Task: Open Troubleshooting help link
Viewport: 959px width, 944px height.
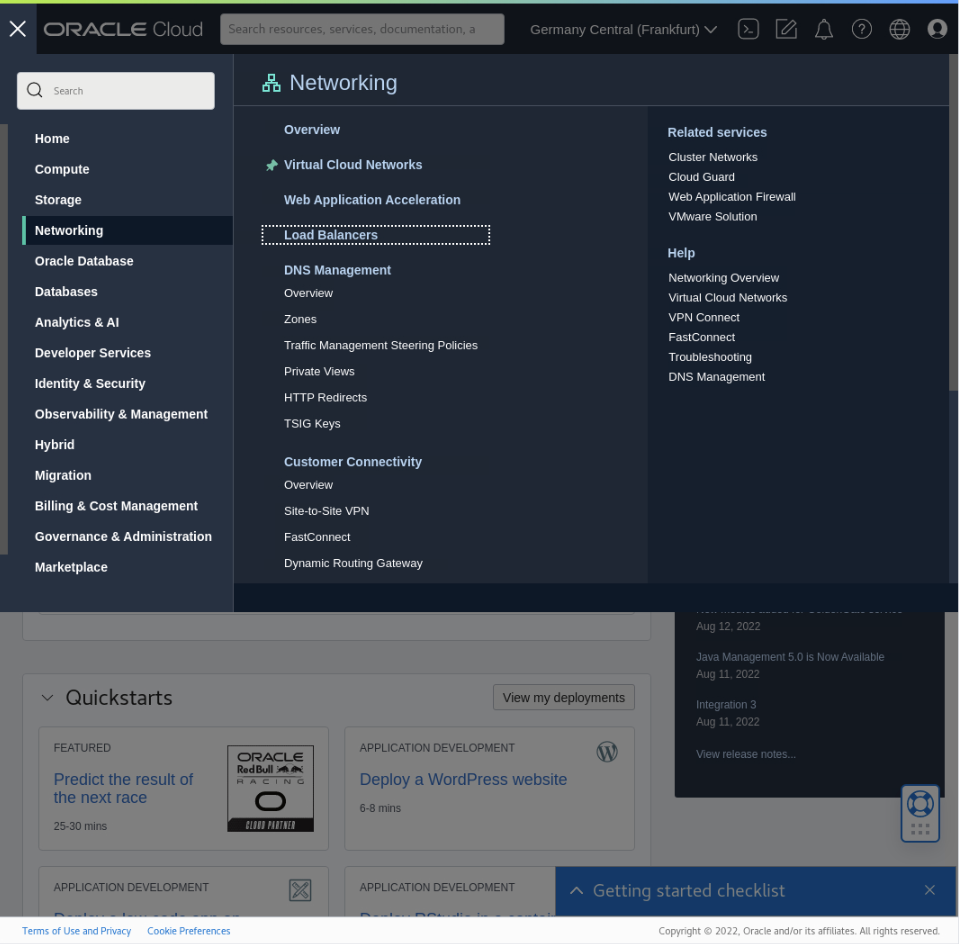Action: tap(709, 357)
